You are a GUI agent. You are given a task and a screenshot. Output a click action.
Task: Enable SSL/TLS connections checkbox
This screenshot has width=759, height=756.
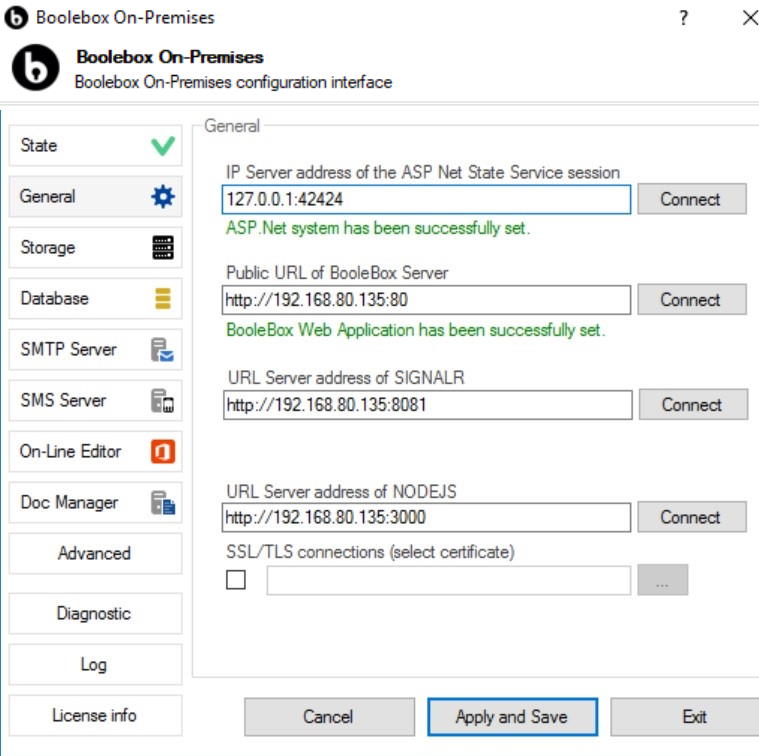point(236,579)
